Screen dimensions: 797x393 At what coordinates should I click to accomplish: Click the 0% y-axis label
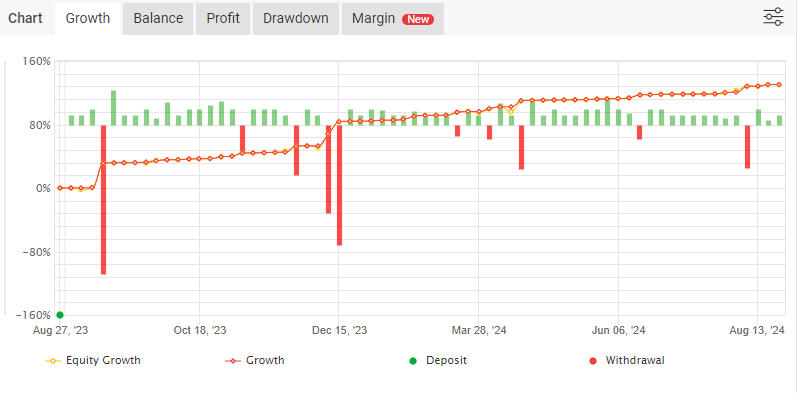tap(43, 189)
